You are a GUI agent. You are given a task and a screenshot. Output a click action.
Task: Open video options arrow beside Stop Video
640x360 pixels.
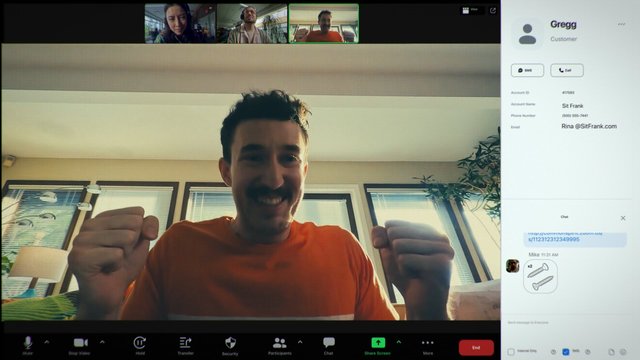click(102, 342)
